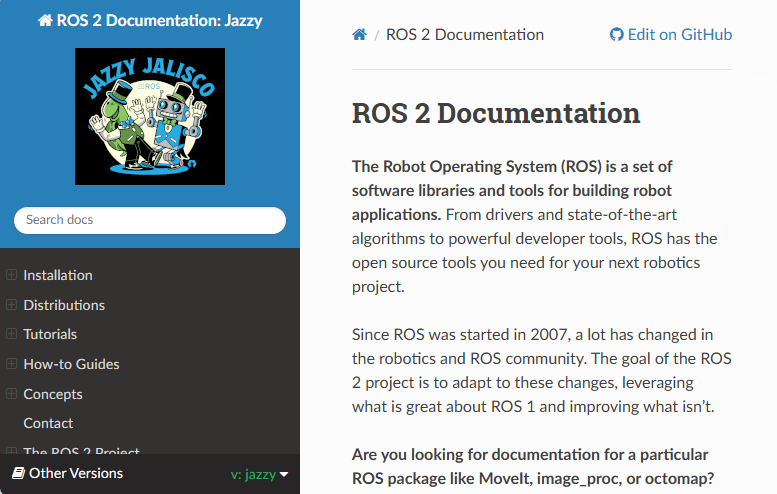Expand the Concepts section
Image resolution: width=777 pixels, height=494 pixels.
click(x=11, y=393)
